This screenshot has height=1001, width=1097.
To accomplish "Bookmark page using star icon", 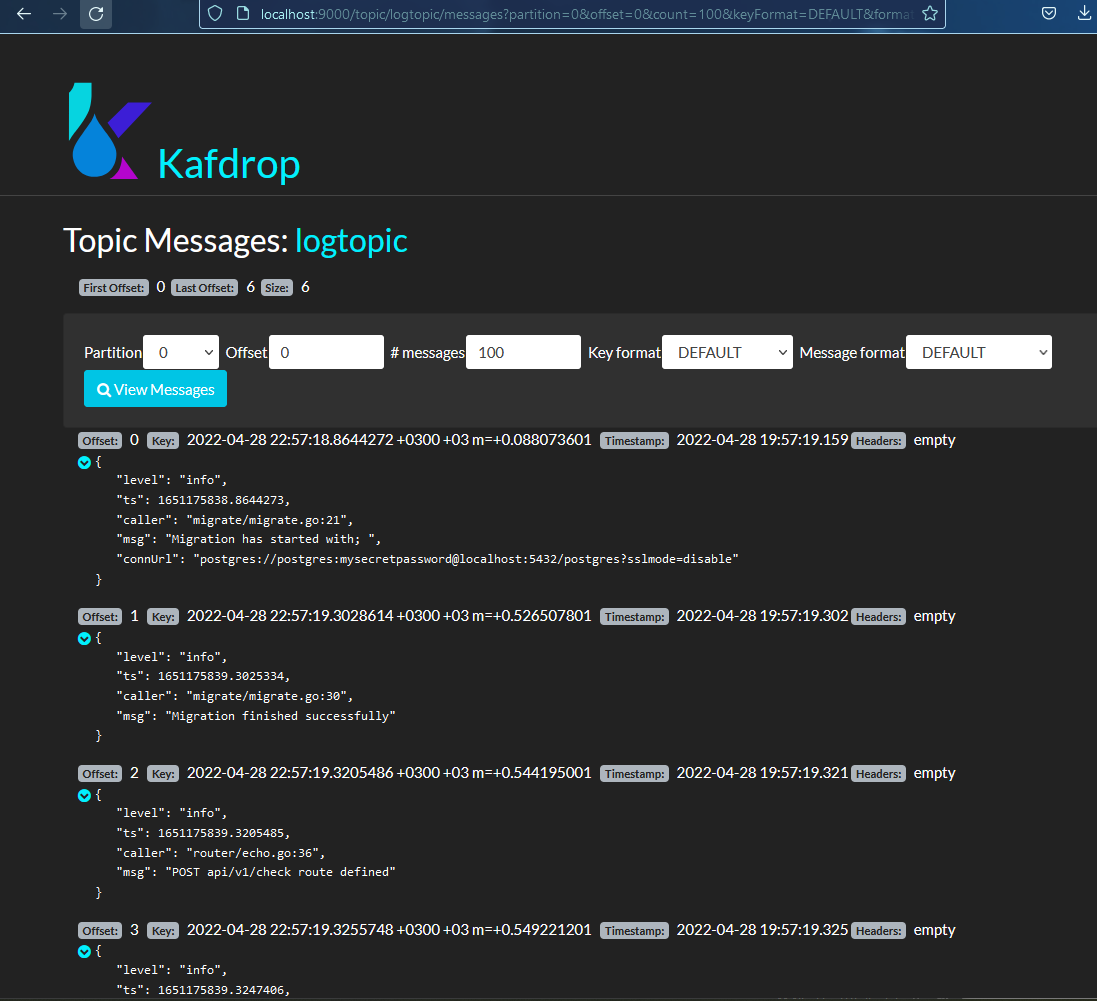I will 929,14.
